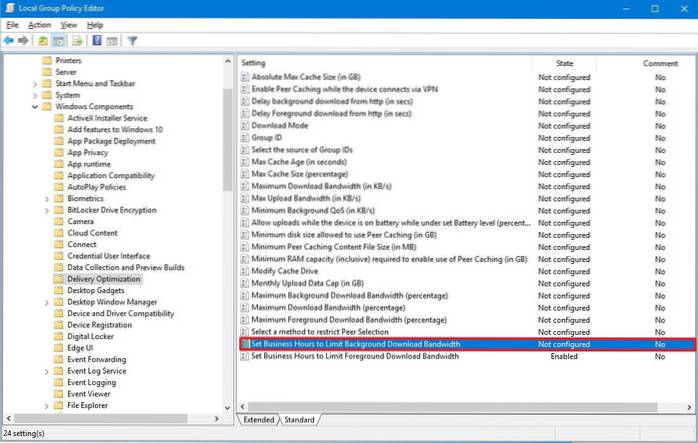Expand the Biometrics folder node
Viewport: 698px width, 443px height.
click(46, 198)
